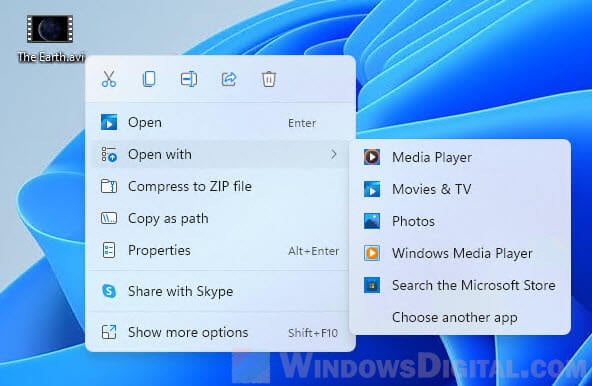Viewport: 592px width, 386px height.
Task: Click Choose another app
Action: [x=460, y=317]
